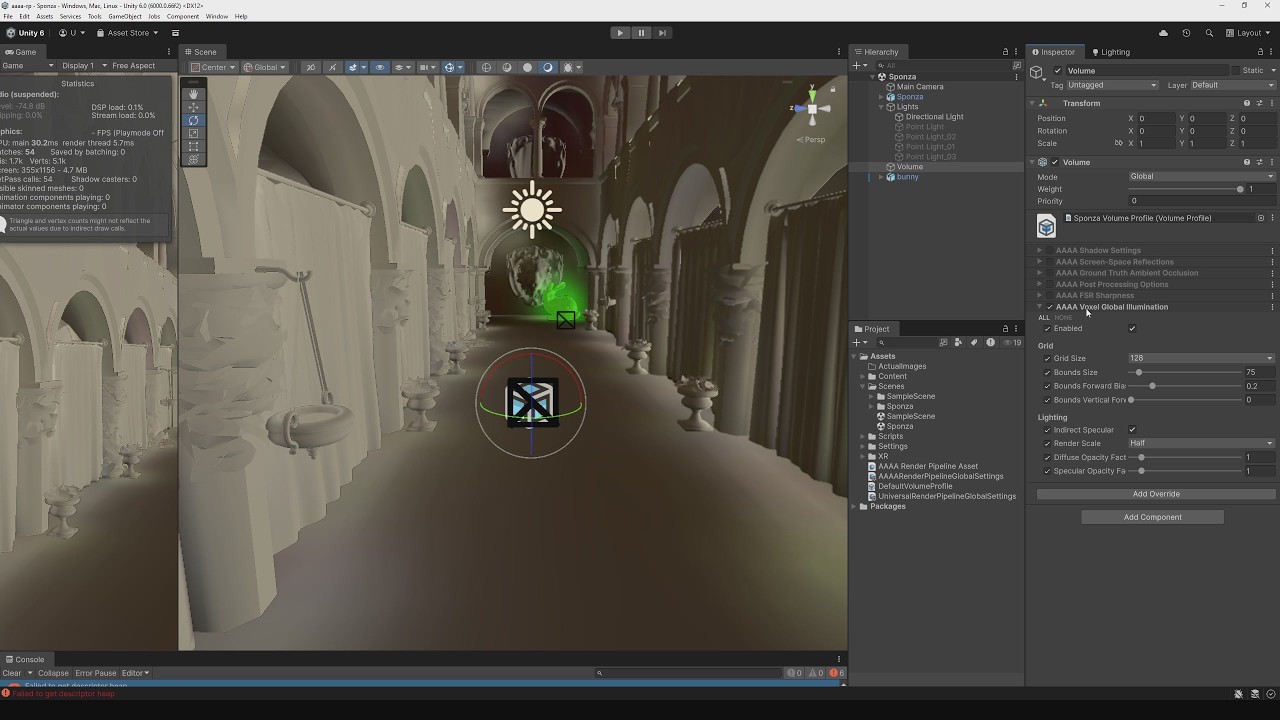Click the debug draw mode bug icon
The image size is (1280, 720).
tap(568, 68)
